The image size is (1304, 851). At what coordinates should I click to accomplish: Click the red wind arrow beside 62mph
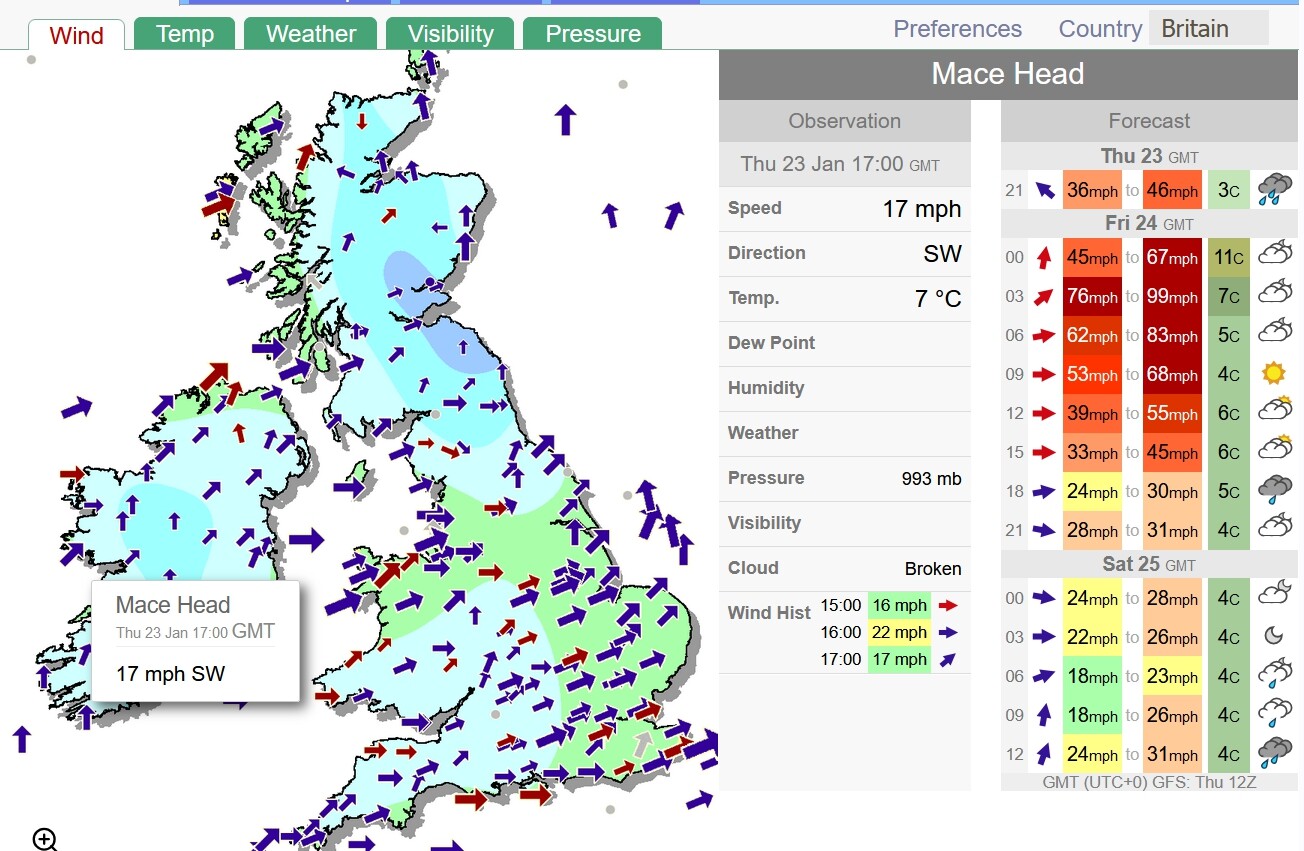(1045, 335)
